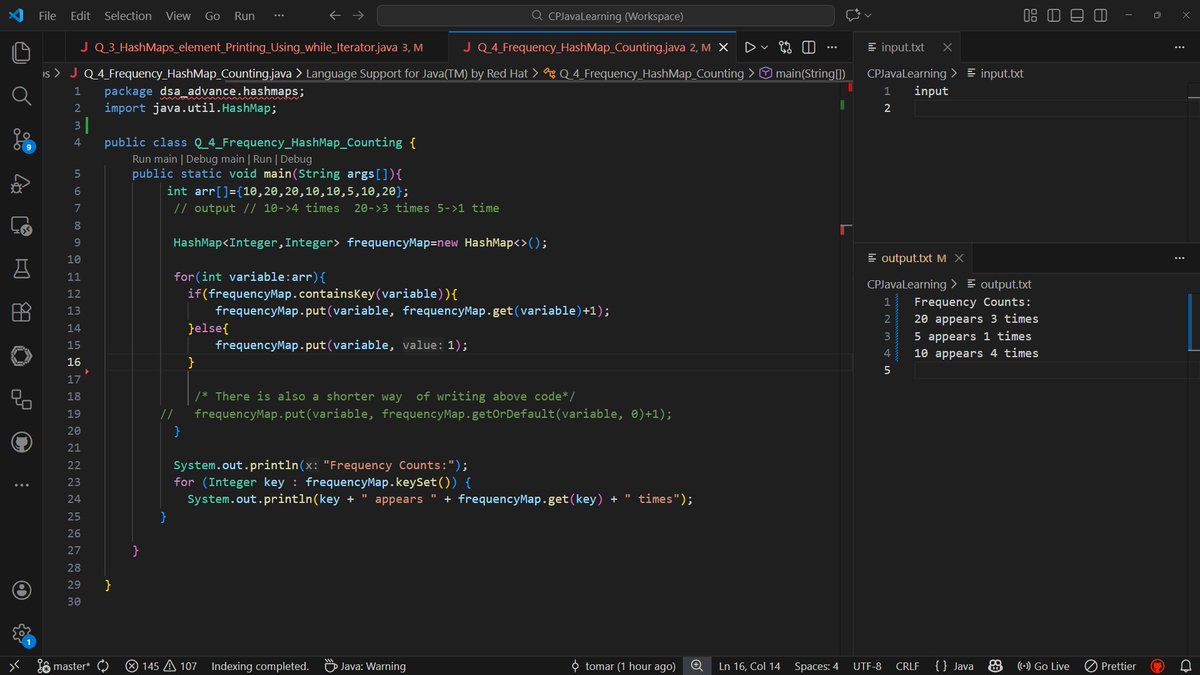Split the editor right
The image size is (1200, 675).
pyautogui.click(x=809, y=47)
